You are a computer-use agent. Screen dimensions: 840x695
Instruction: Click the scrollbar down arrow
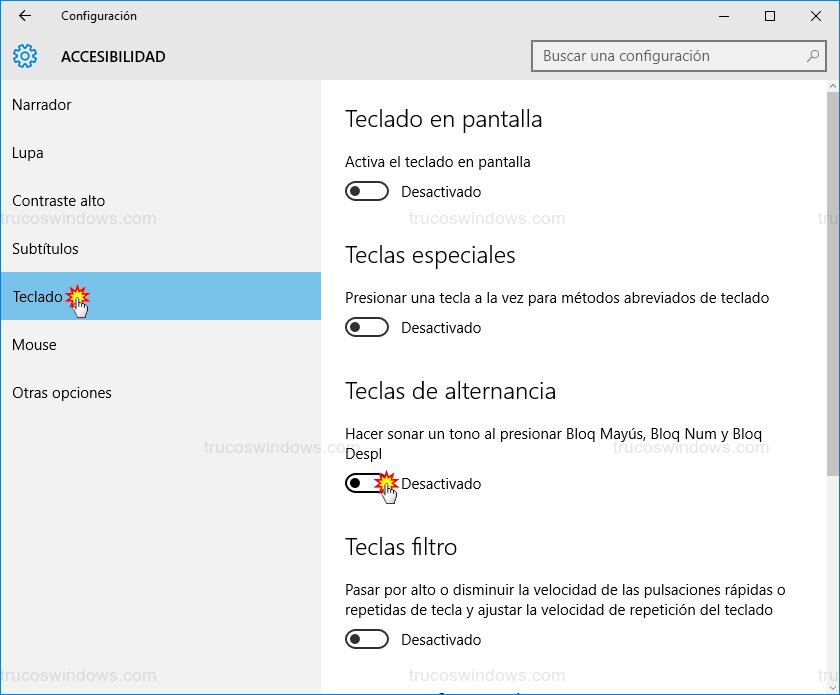point(833,686)
